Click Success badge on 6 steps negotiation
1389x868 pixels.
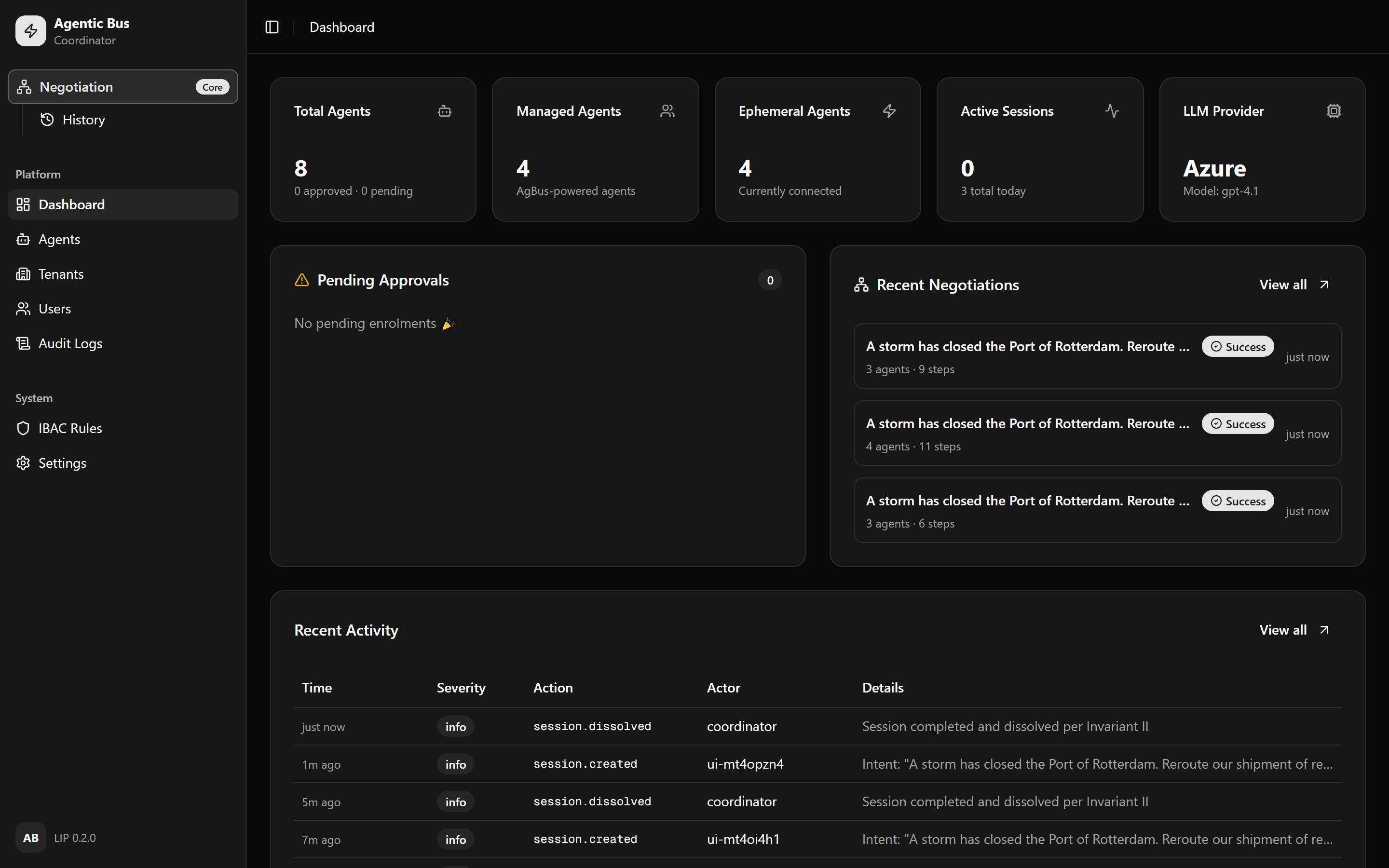tap(1238, 501)
